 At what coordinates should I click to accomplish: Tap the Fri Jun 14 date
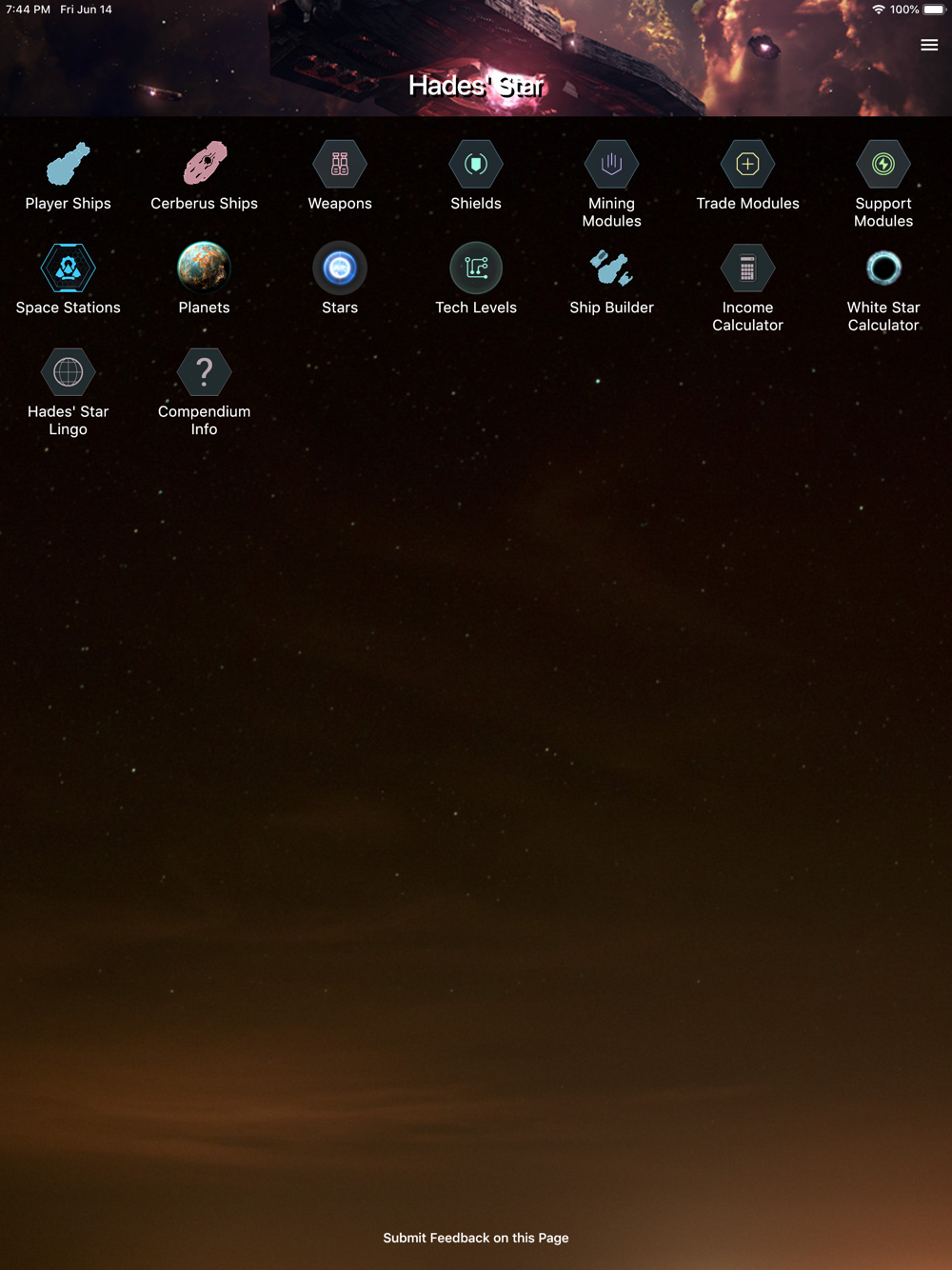pos(86,10)
